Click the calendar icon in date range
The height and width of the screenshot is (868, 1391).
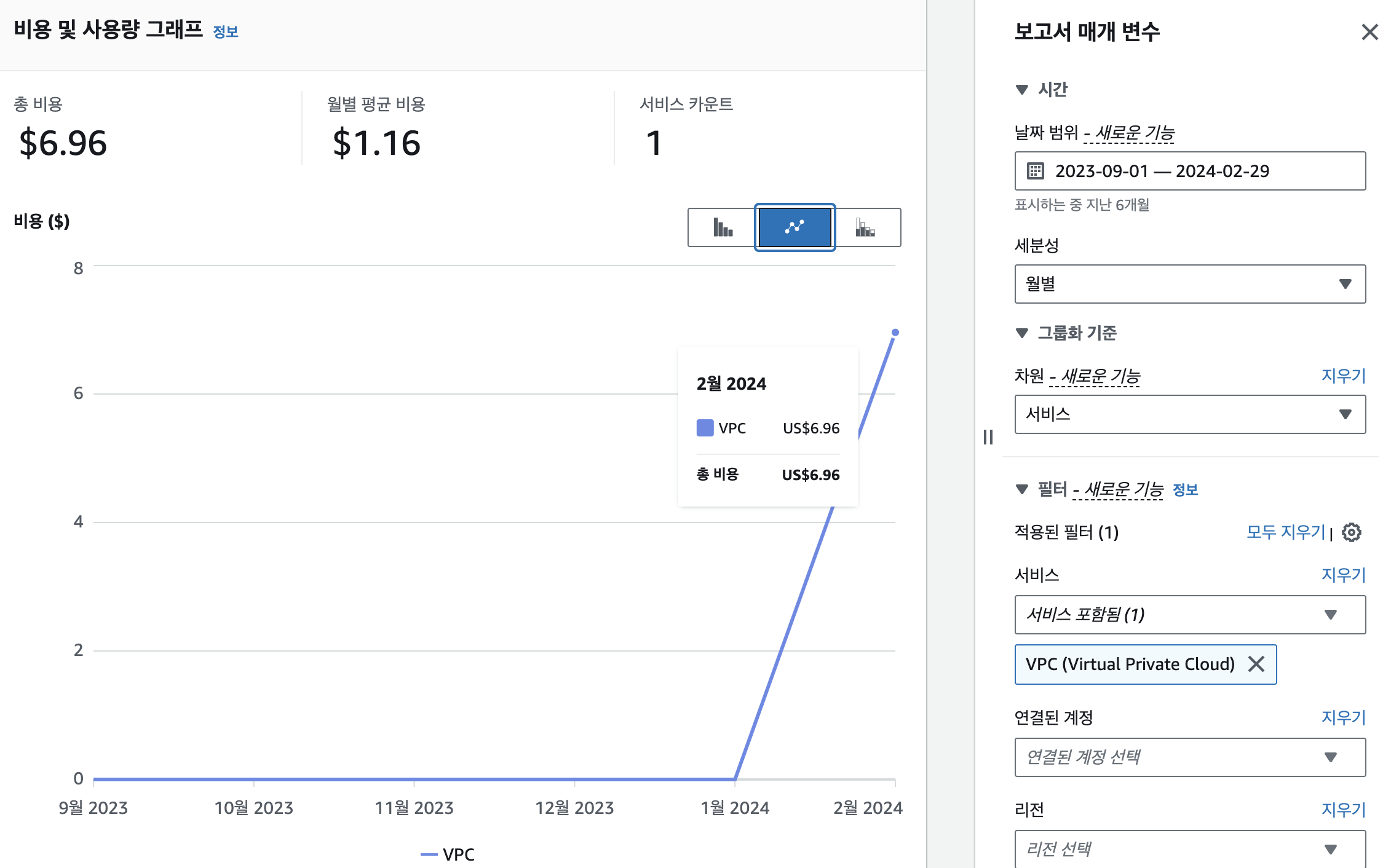1036,171
